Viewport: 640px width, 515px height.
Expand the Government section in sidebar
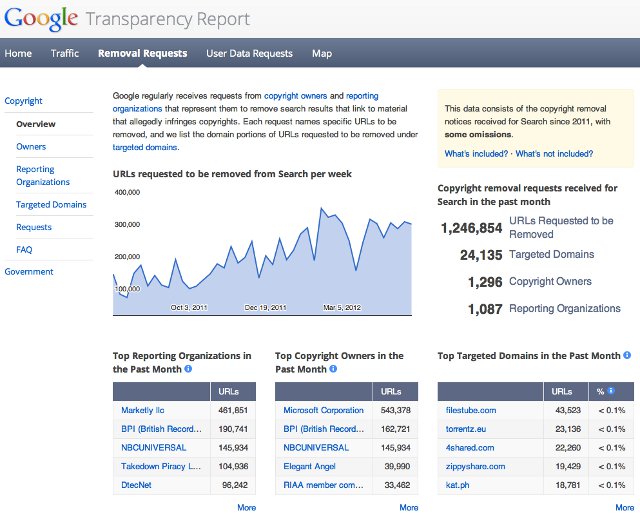(29, 271)
